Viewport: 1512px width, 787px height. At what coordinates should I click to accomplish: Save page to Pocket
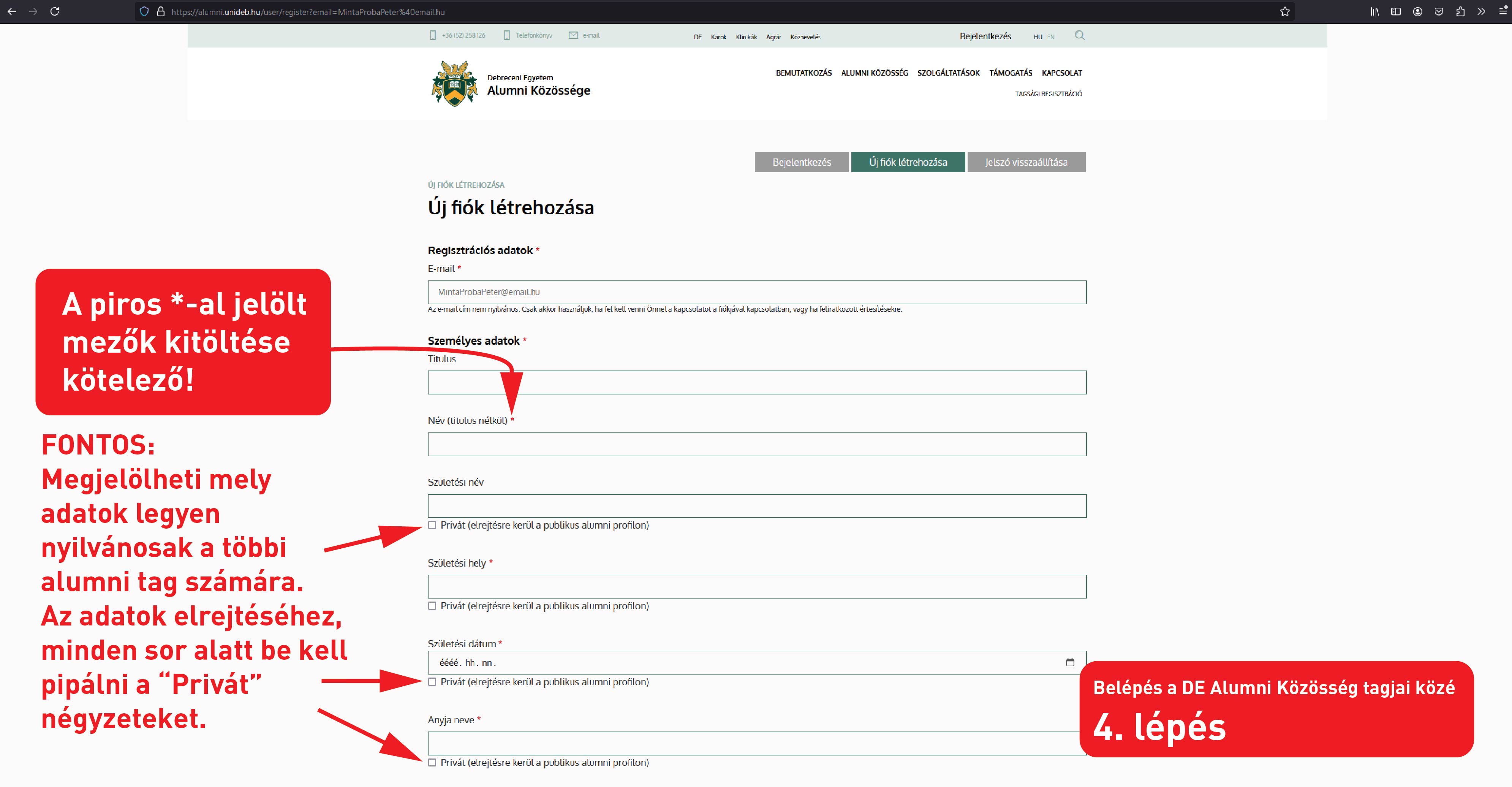pyautogui.click(x=1439, y=11)
